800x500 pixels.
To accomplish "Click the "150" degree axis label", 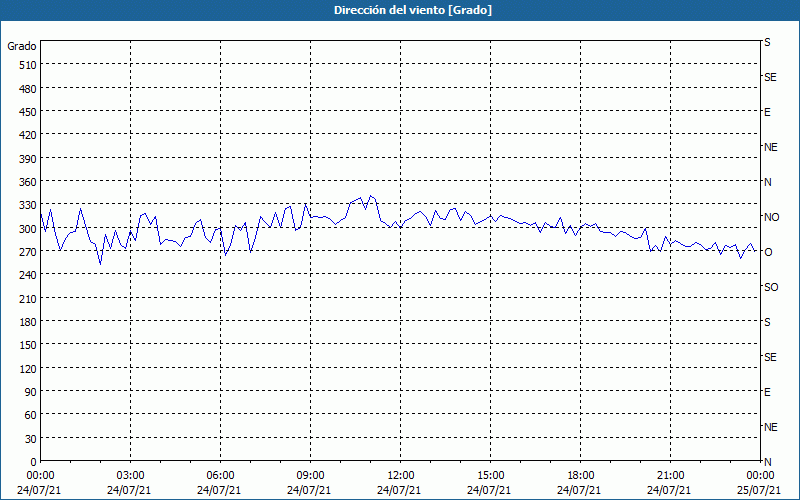I will tap(29, 345).
